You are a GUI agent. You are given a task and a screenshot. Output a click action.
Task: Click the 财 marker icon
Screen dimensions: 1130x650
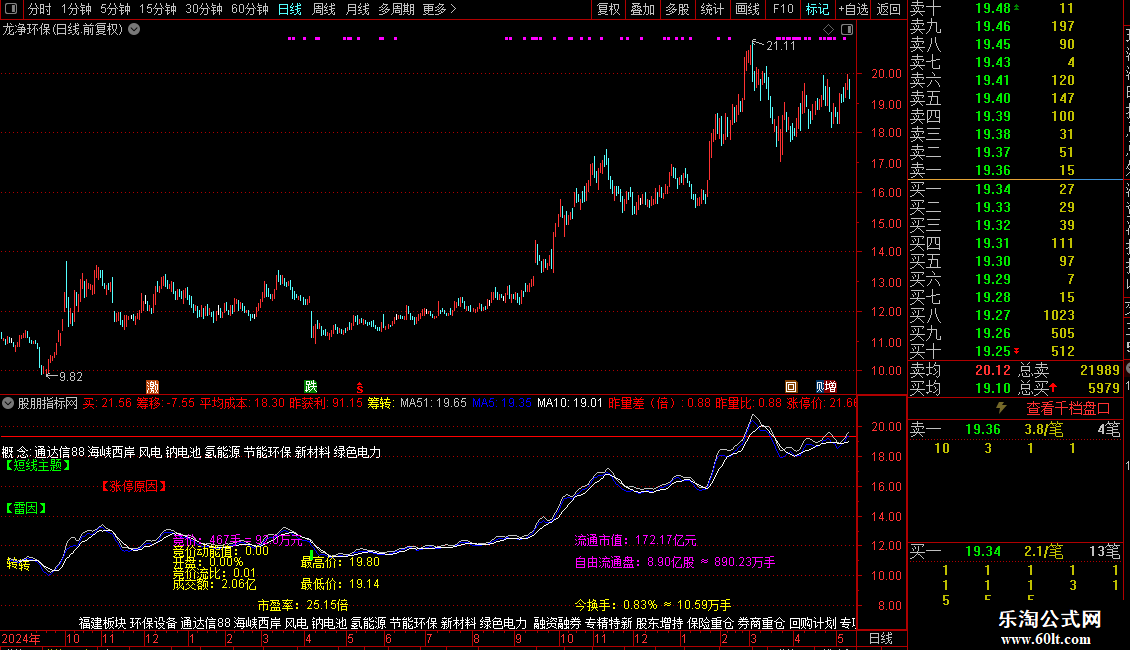point(819,387)
